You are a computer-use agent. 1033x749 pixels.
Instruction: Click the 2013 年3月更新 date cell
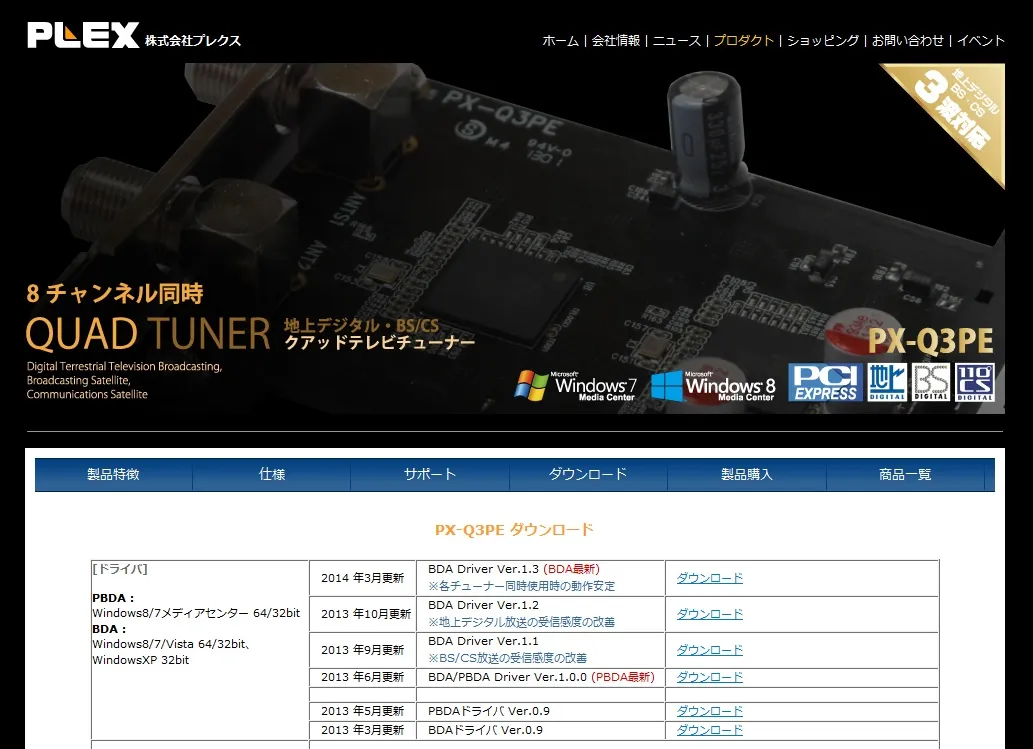tap(362, 730)
